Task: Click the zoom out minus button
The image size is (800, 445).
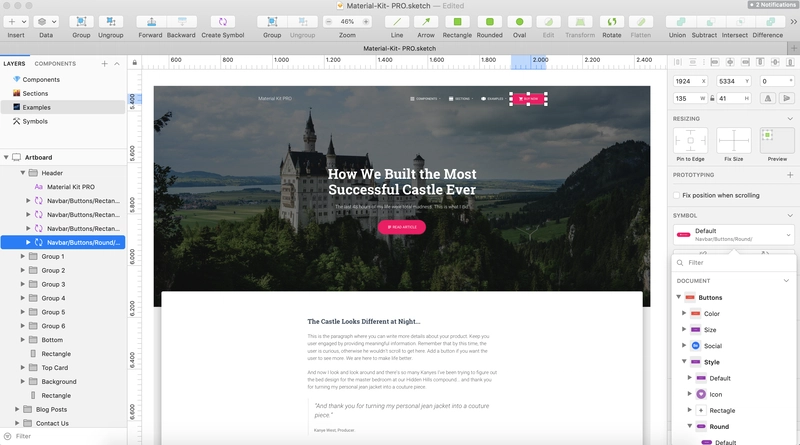Action: pyautogui.click(x=329, y=21)
